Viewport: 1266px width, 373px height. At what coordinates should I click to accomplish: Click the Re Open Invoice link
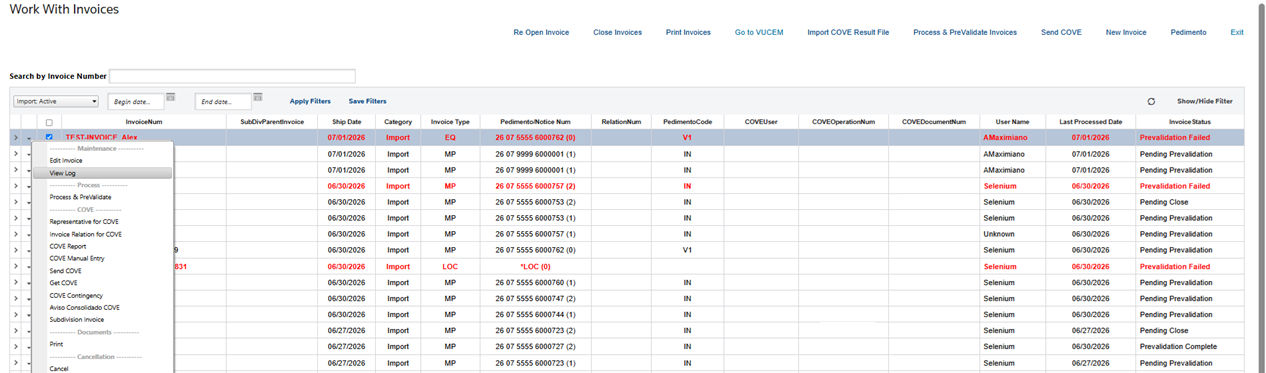[x=541, y=32]
